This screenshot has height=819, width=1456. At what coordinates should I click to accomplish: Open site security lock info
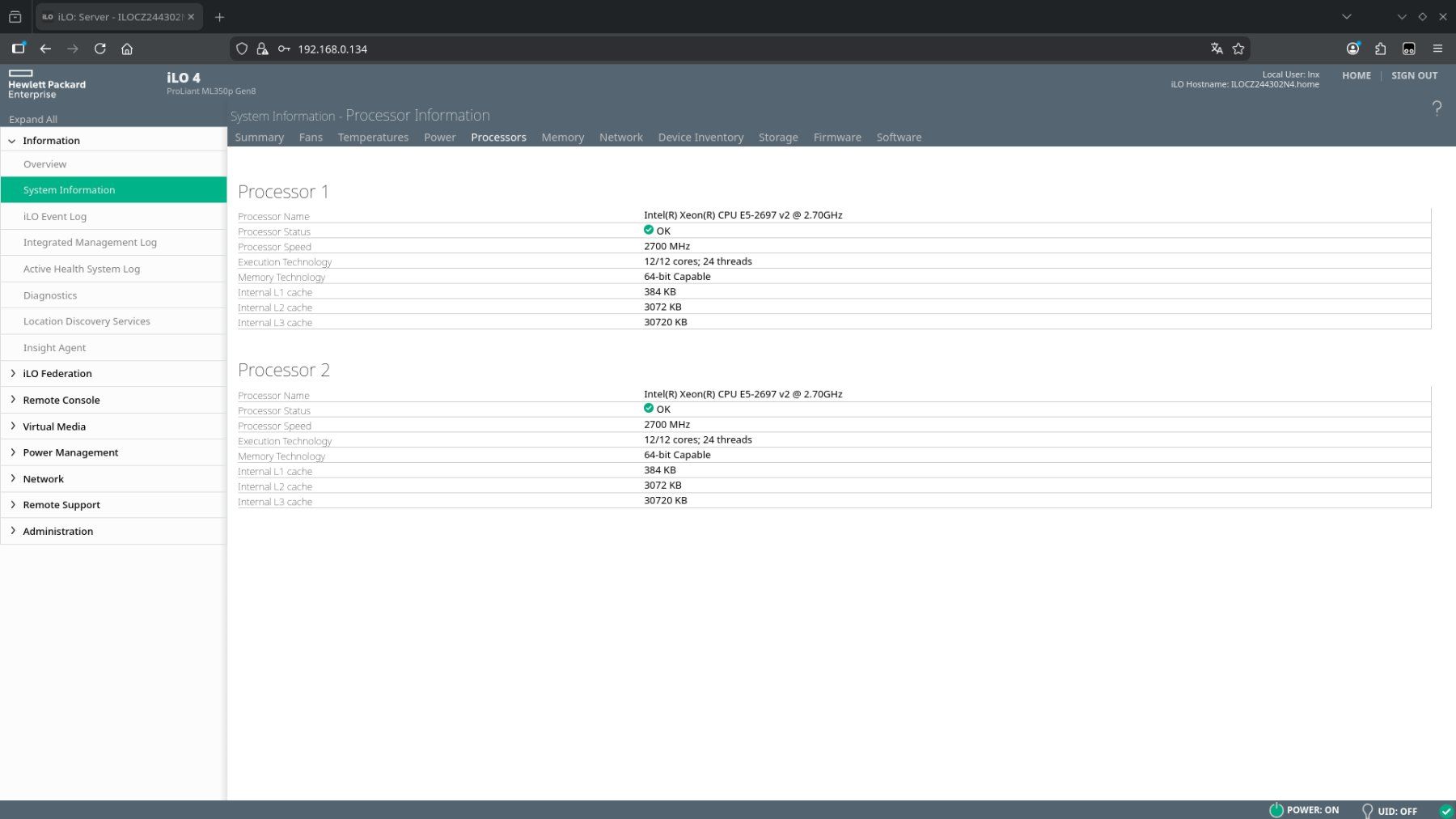pos(262,49)
